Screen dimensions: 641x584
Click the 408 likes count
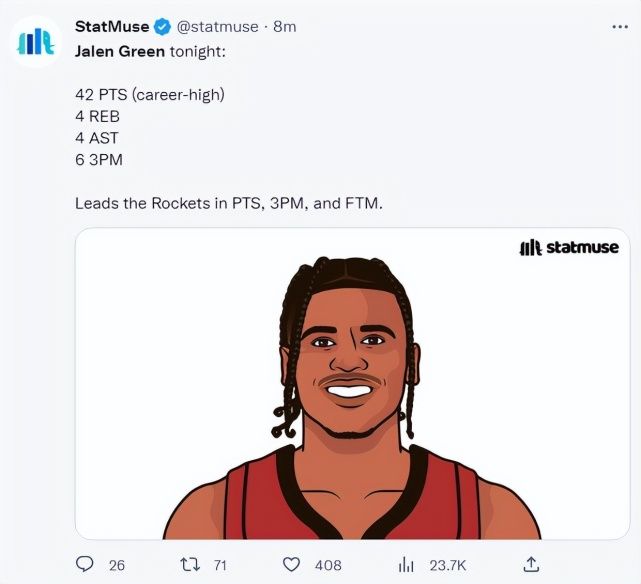point(328,565)
